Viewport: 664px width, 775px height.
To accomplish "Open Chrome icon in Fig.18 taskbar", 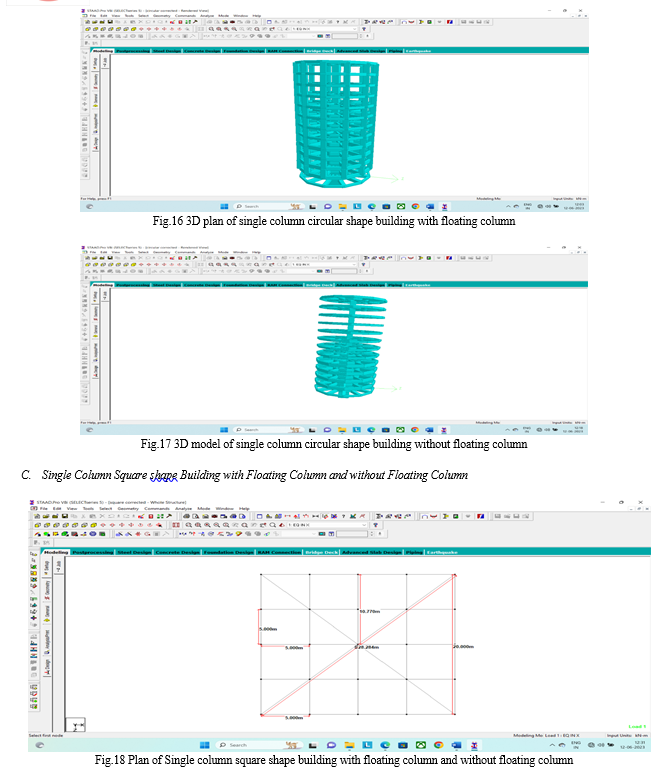I will 438,745.
